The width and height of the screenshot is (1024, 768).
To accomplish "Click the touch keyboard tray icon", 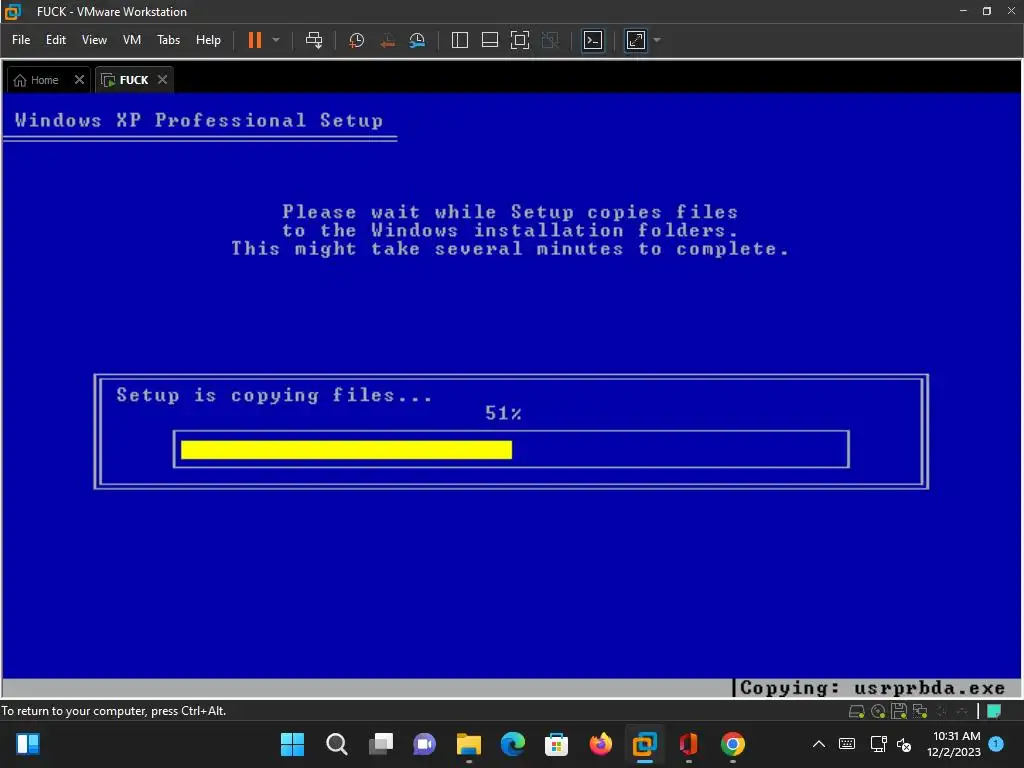I will (847, 744).
